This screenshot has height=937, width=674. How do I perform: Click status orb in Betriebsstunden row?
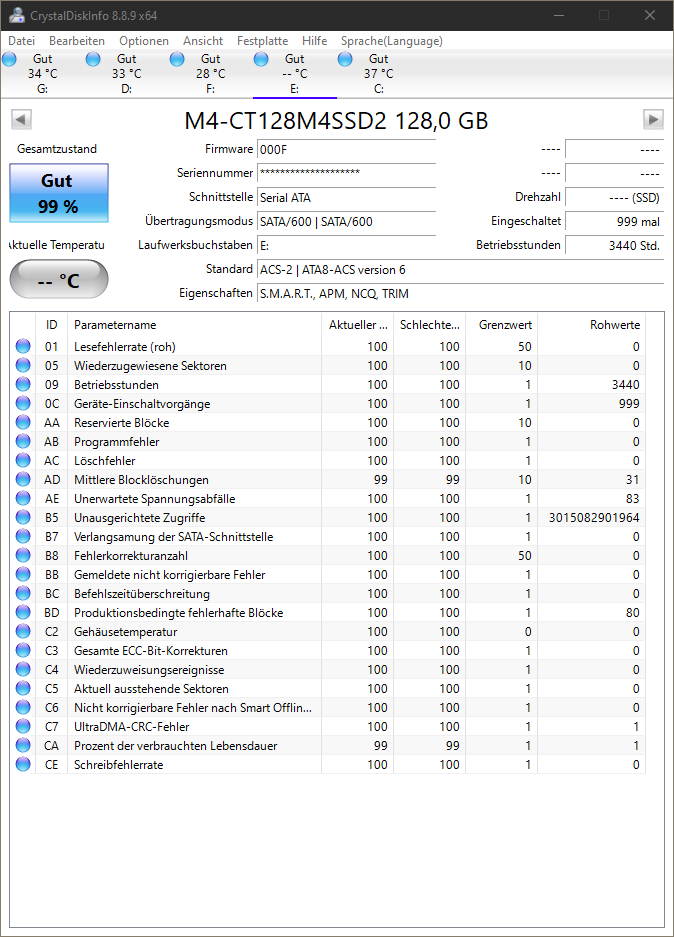[23, 384]
